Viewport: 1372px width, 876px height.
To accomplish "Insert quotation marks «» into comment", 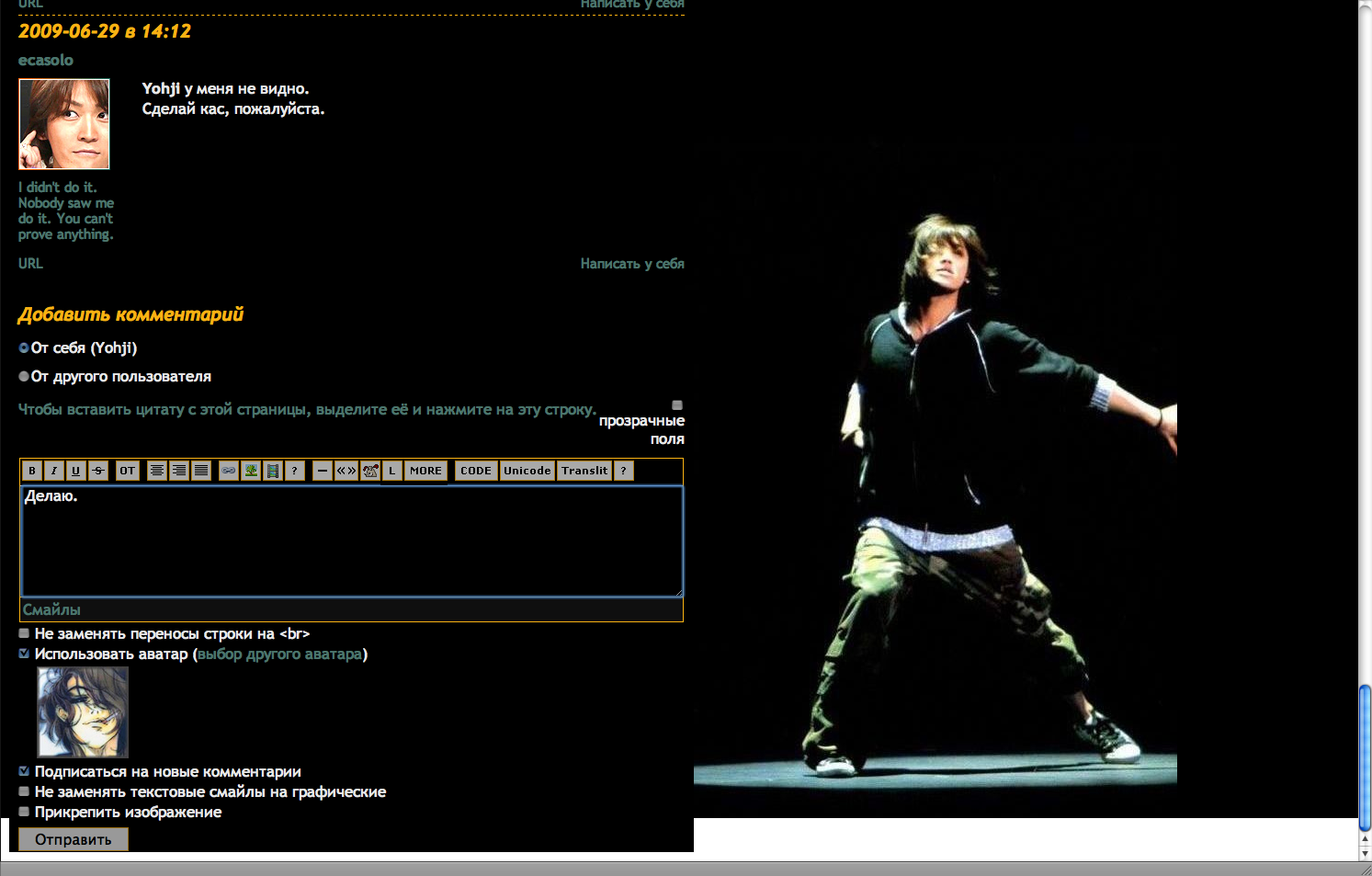I will point(346,471).
